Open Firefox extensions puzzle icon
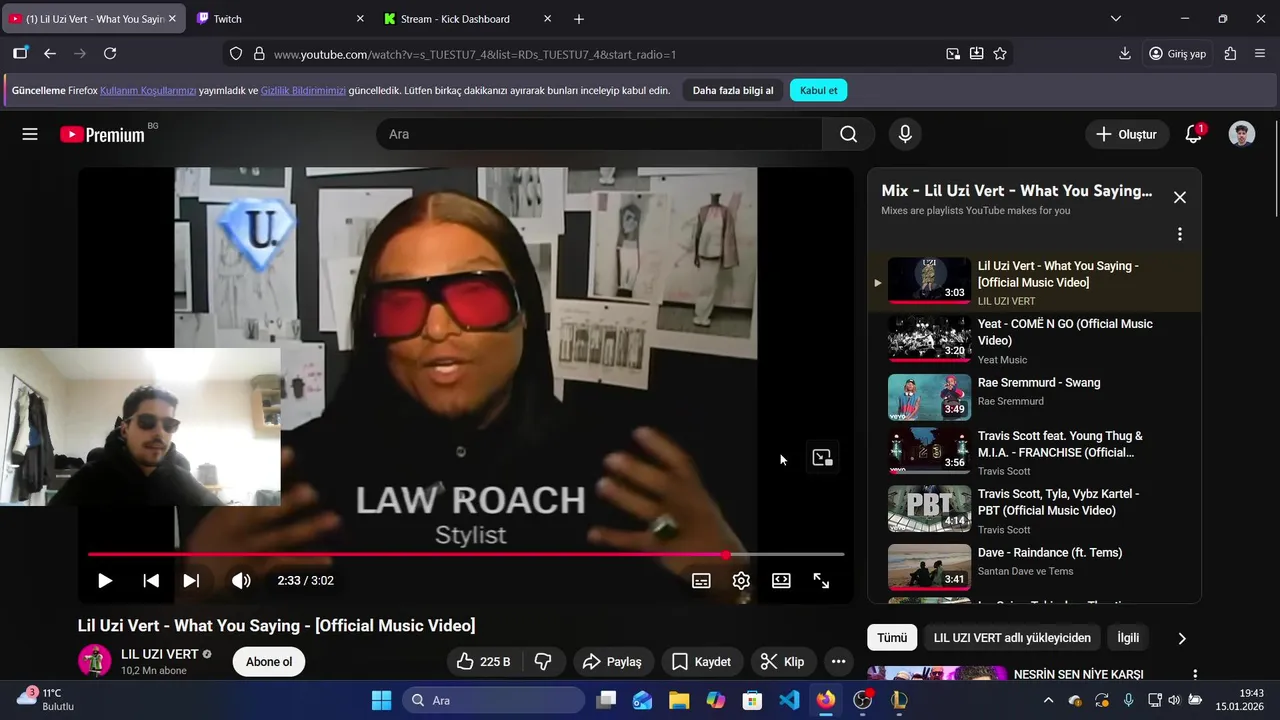This screenshot has width=1280, height=720. pyautogui.click(x=1230, y=54)
